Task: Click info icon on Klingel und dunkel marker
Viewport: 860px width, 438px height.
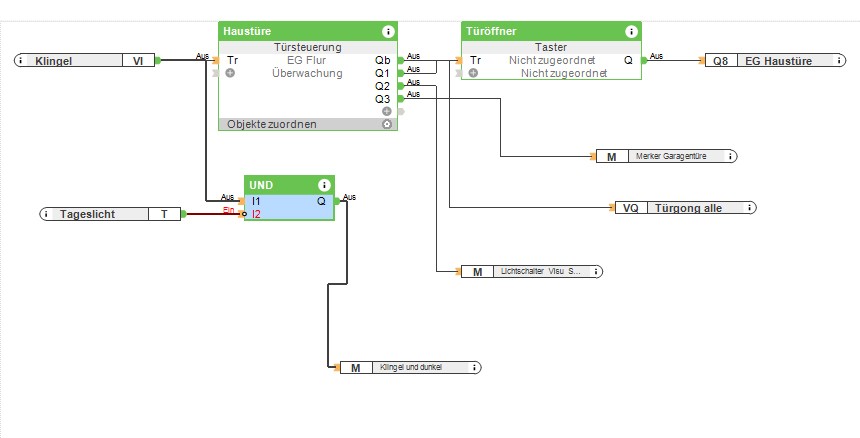Action: (475, 368)
